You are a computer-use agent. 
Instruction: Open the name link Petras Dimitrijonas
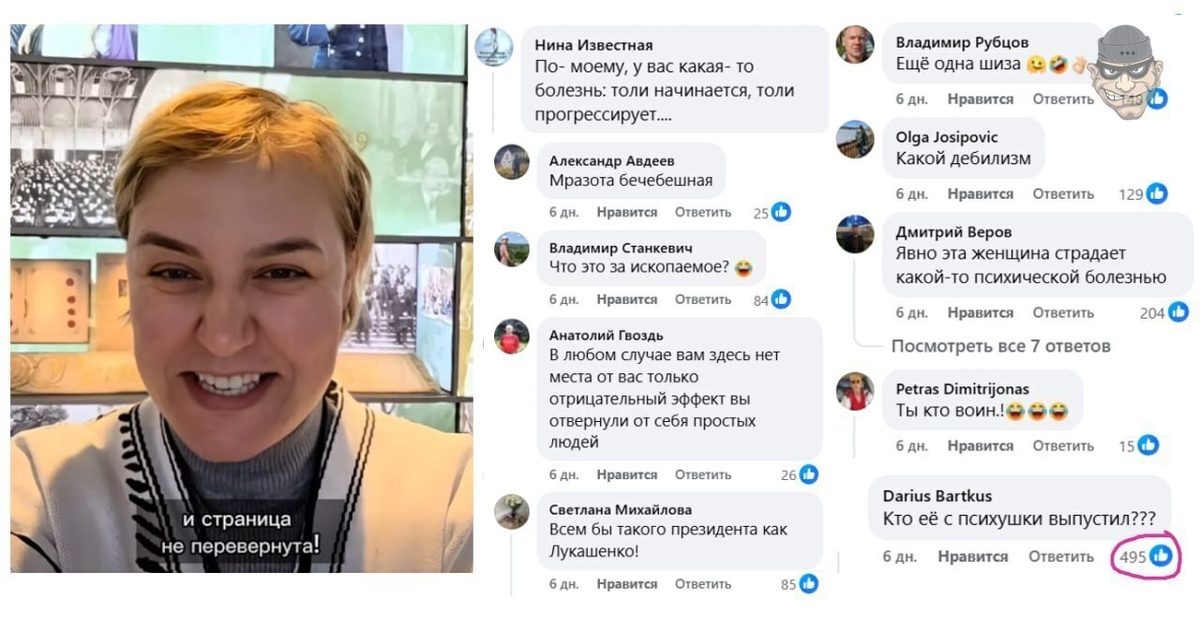[962, 389]
